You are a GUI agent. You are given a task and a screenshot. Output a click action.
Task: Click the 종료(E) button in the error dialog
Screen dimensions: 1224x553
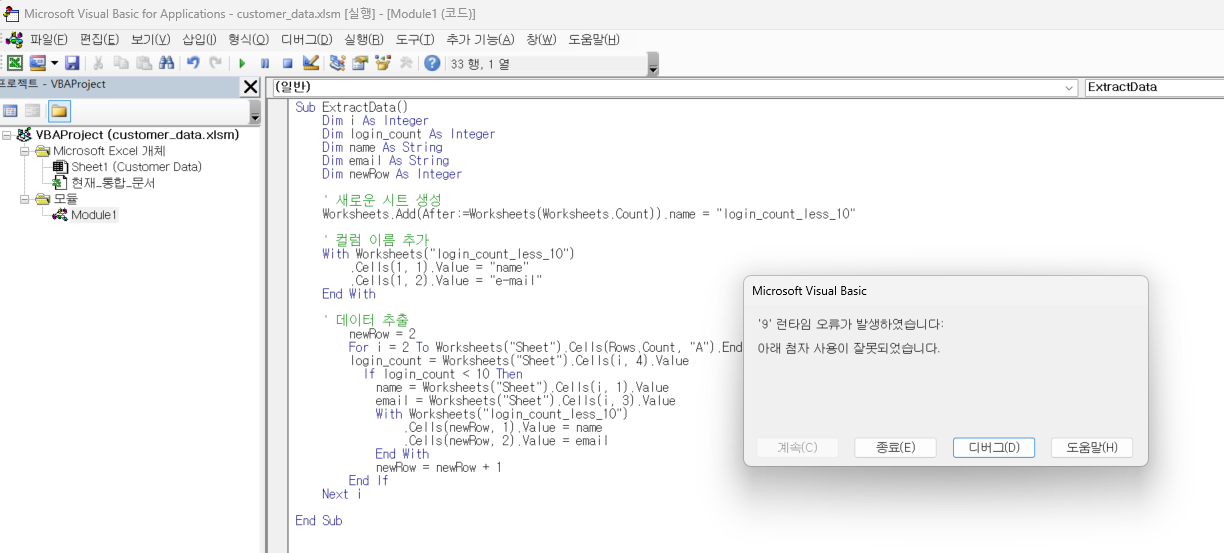(x=895, y=447)
